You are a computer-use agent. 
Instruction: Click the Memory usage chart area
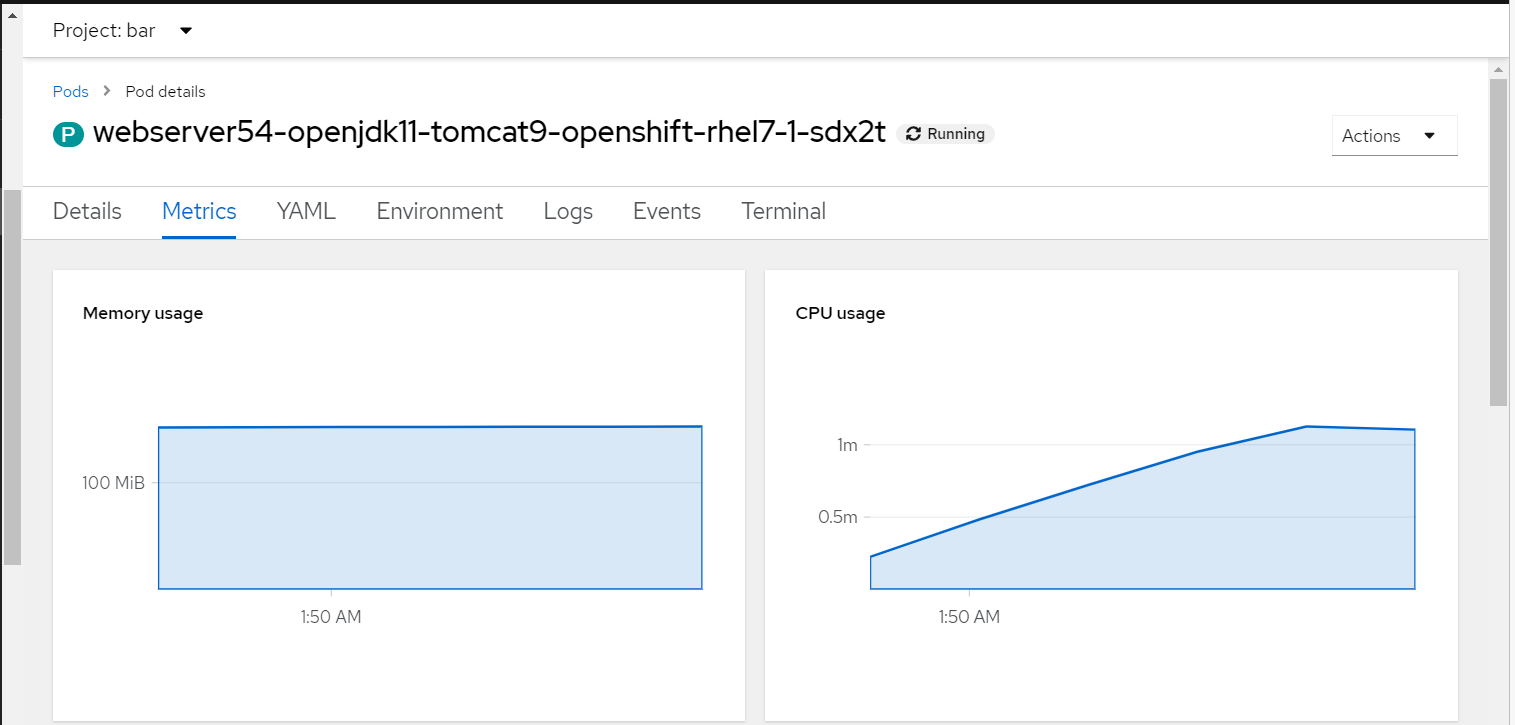430,508
